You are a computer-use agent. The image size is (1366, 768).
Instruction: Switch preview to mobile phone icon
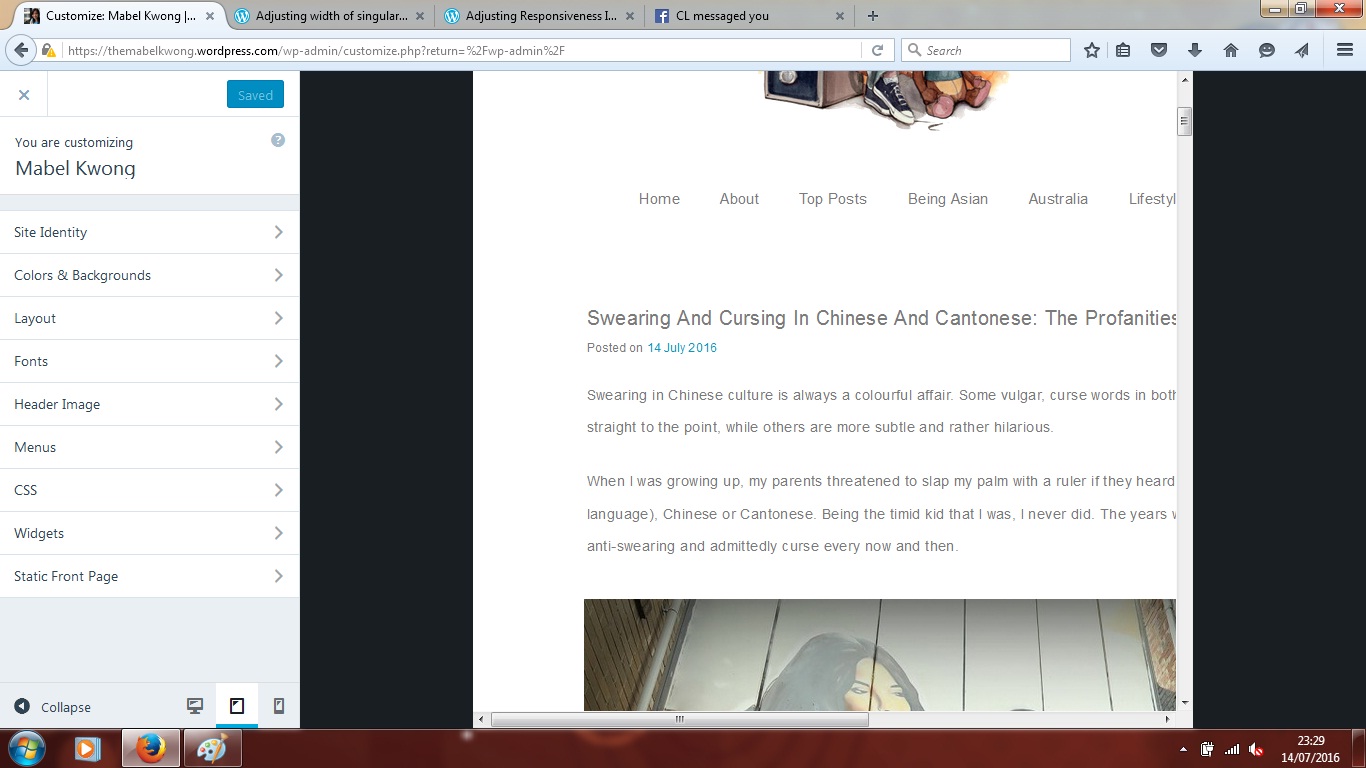point(279,706)
